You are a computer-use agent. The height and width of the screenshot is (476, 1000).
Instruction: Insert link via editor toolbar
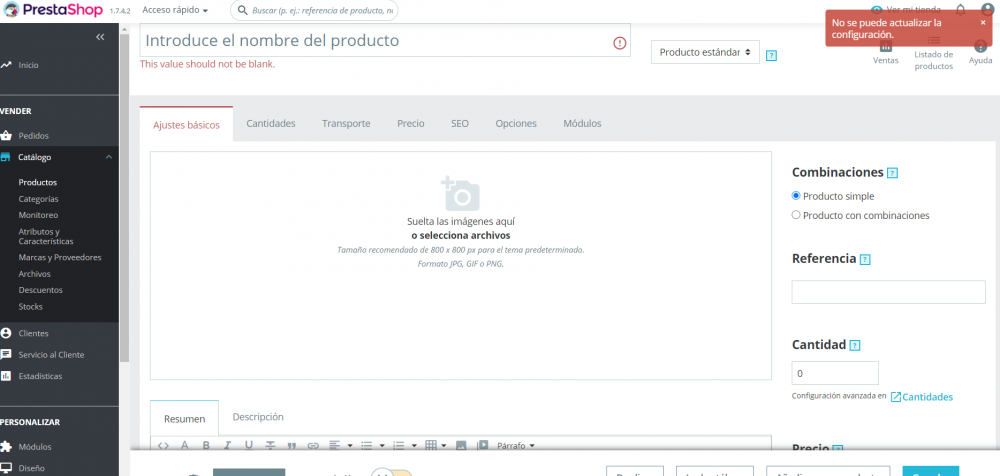pyautogui.click(x=313, y=445)
